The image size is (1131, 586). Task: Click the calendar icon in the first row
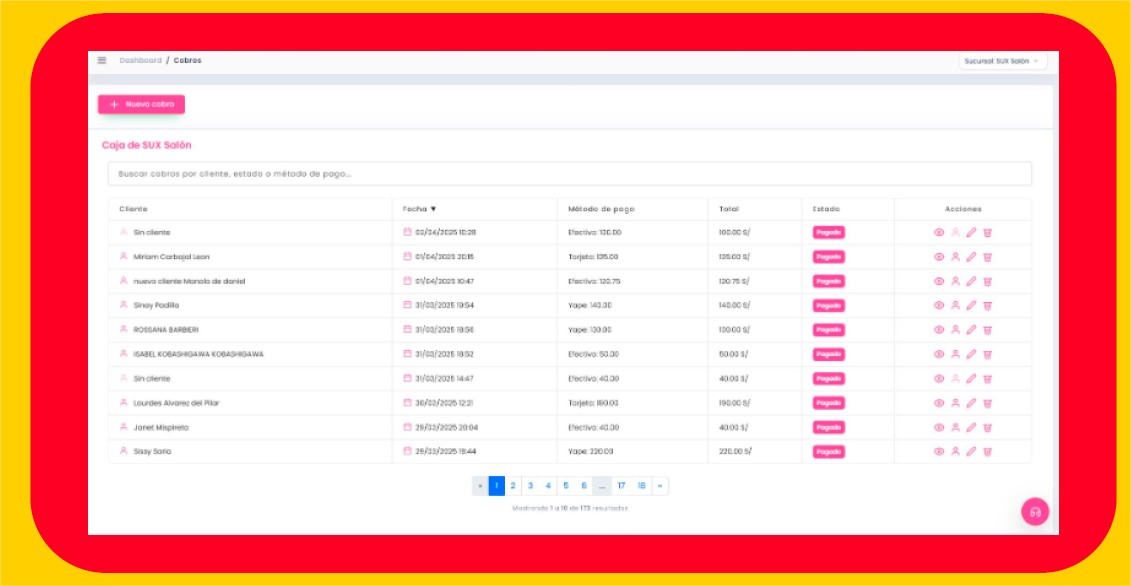pos(407,232)
